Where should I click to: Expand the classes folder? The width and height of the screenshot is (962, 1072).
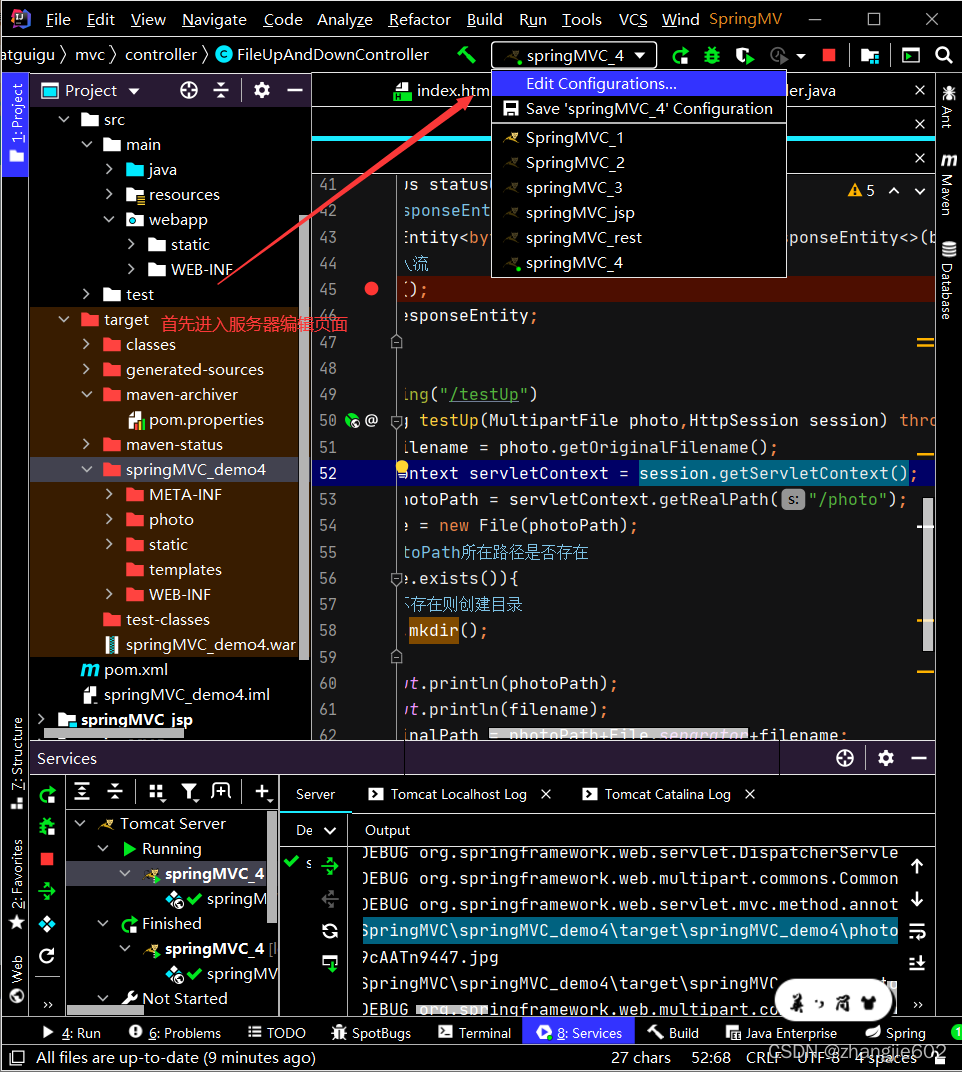[86, 345]
